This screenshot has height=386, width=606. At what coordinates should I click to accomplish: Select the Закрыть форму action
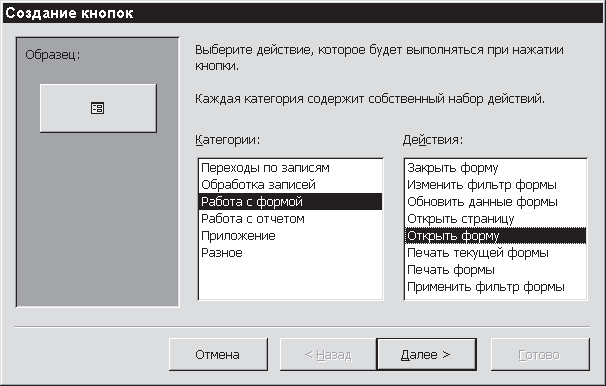(495, 168)
